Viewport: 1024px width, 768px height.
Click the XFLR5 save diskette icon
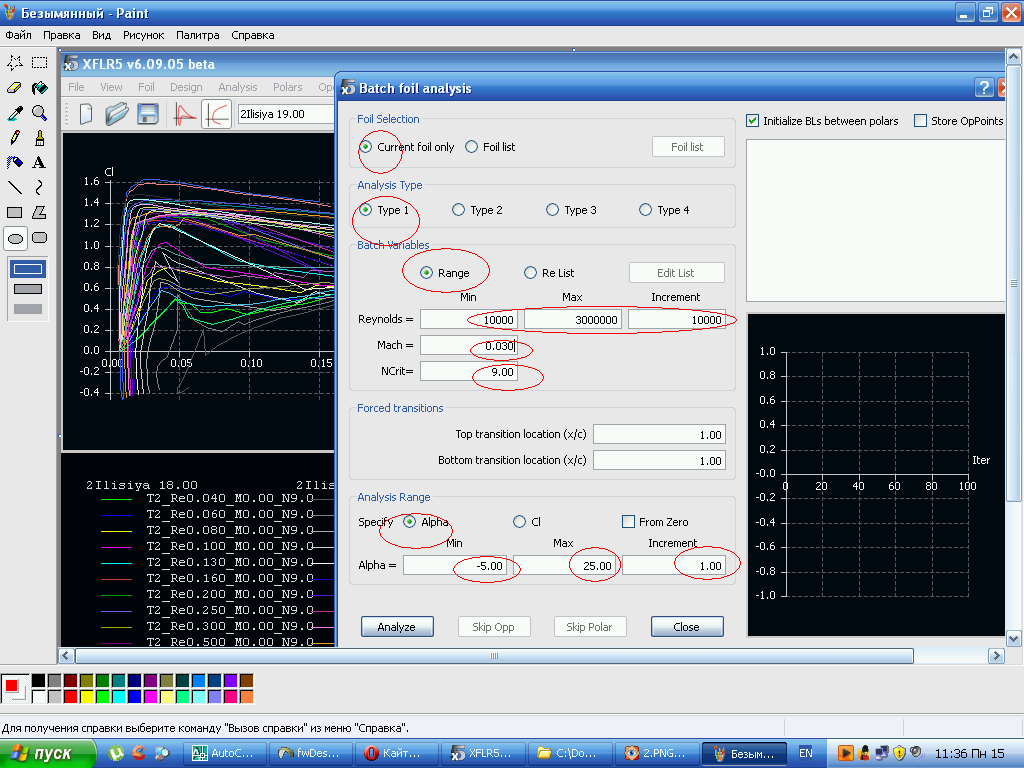point(148,114)
